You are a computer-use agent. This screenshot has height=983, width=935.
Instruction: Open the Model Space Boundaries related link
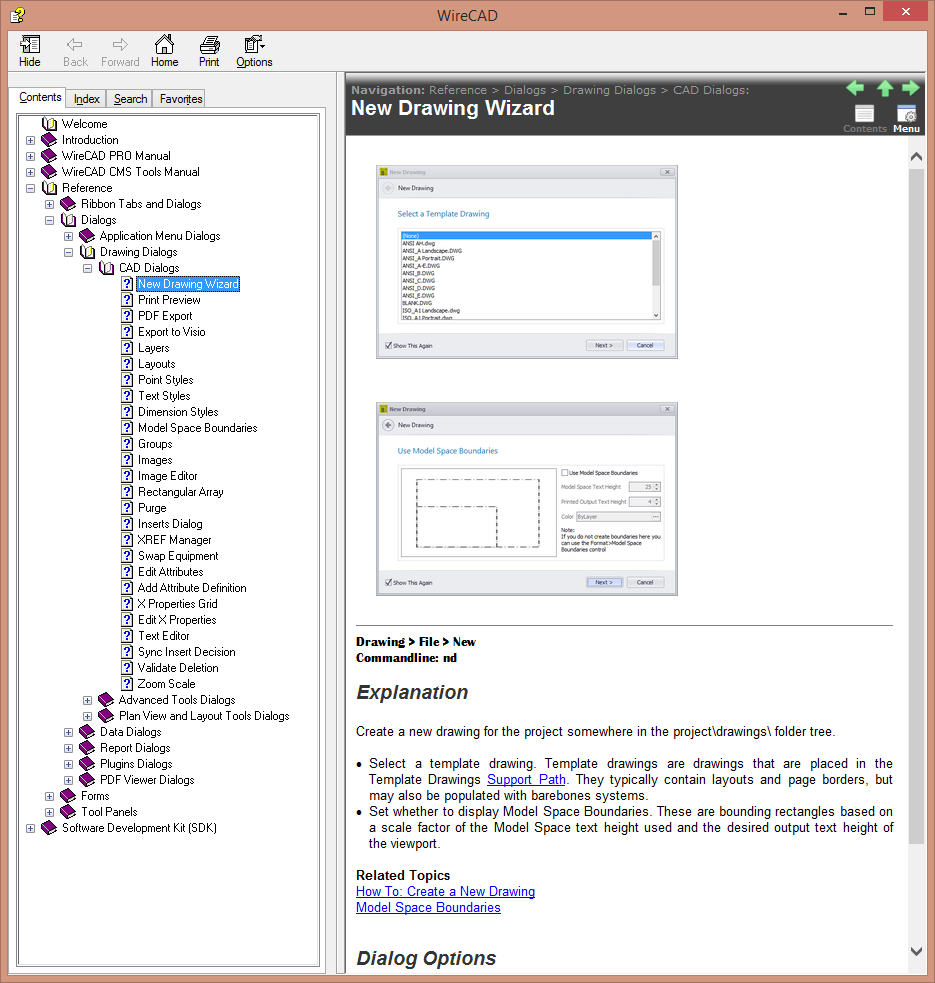click(x=428, y=907)
